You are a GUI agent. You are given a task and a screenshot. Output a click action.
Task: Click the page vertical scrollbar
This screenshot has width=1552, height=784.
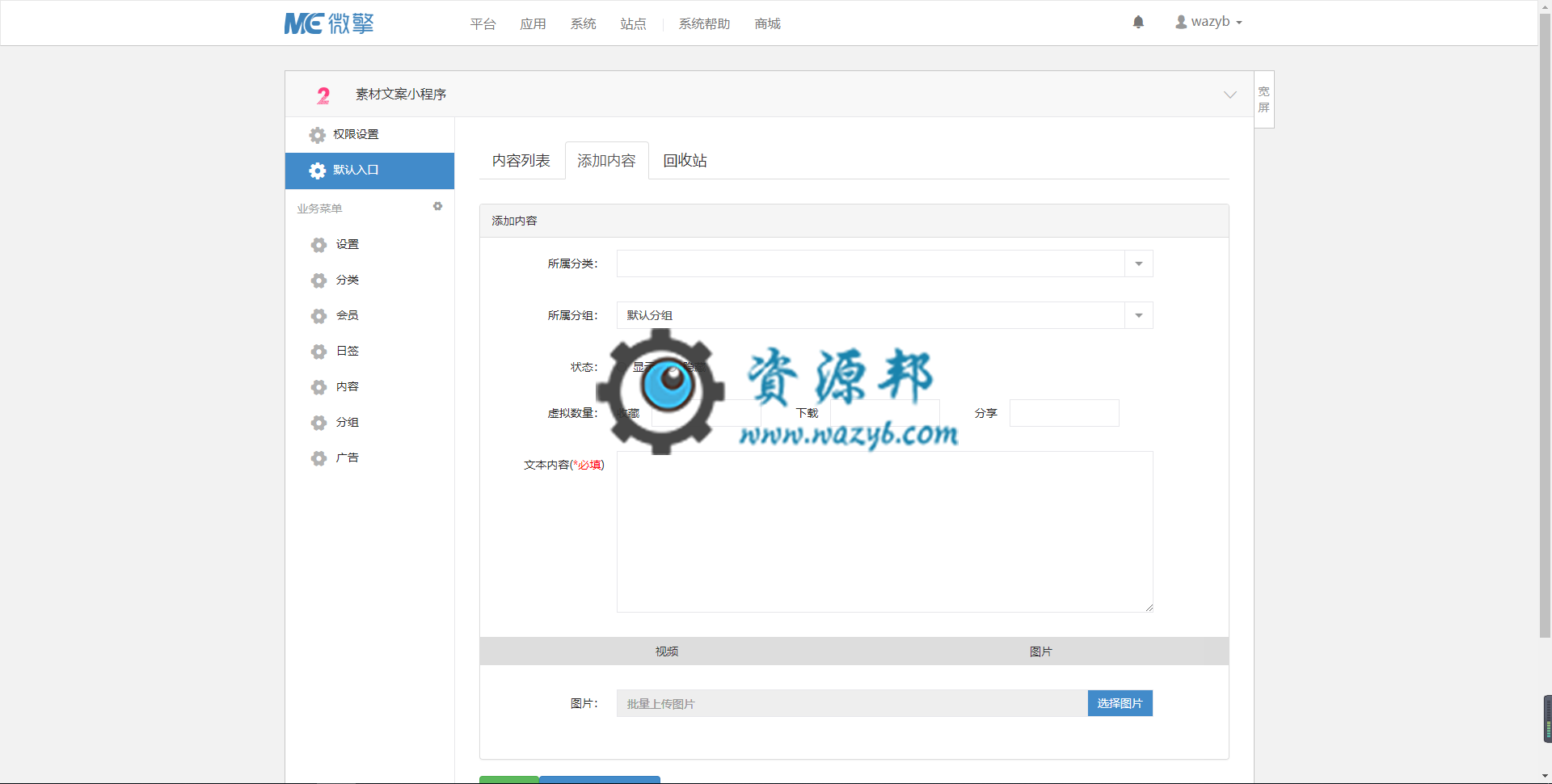click(1545, 326)
